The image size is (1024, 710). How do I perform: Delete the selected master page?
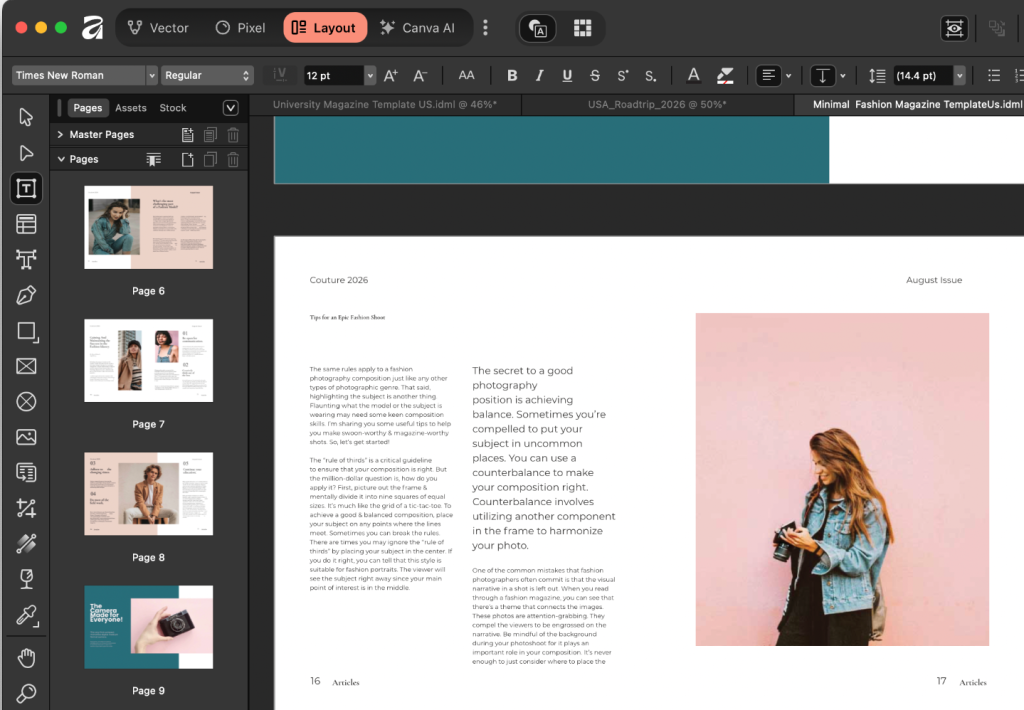(233, 135)
